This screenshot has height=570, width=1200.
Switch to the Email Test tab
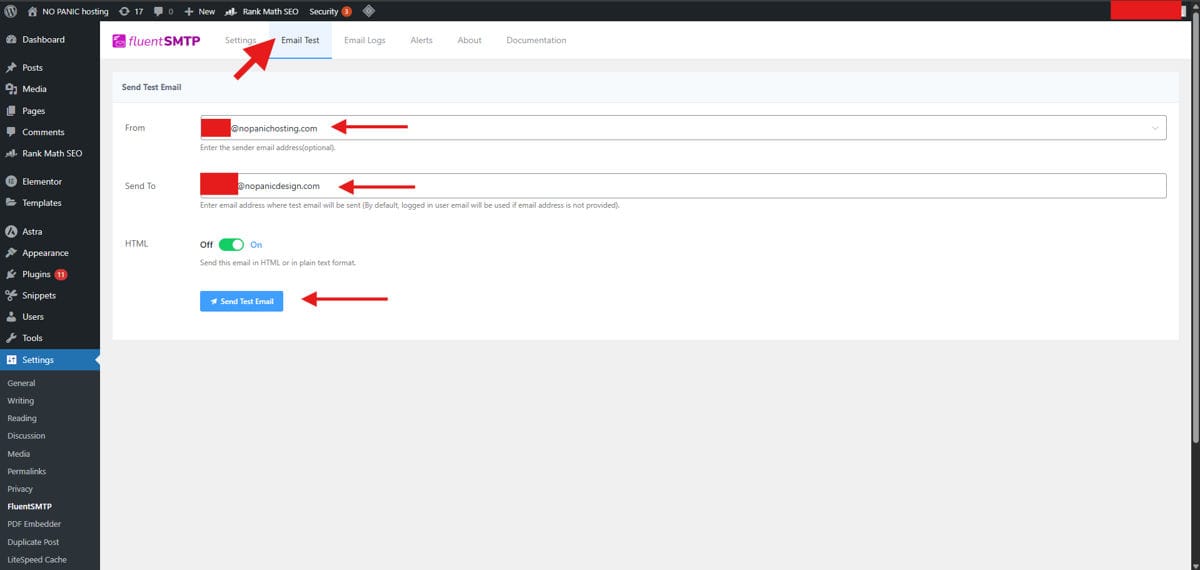point(300,40)
